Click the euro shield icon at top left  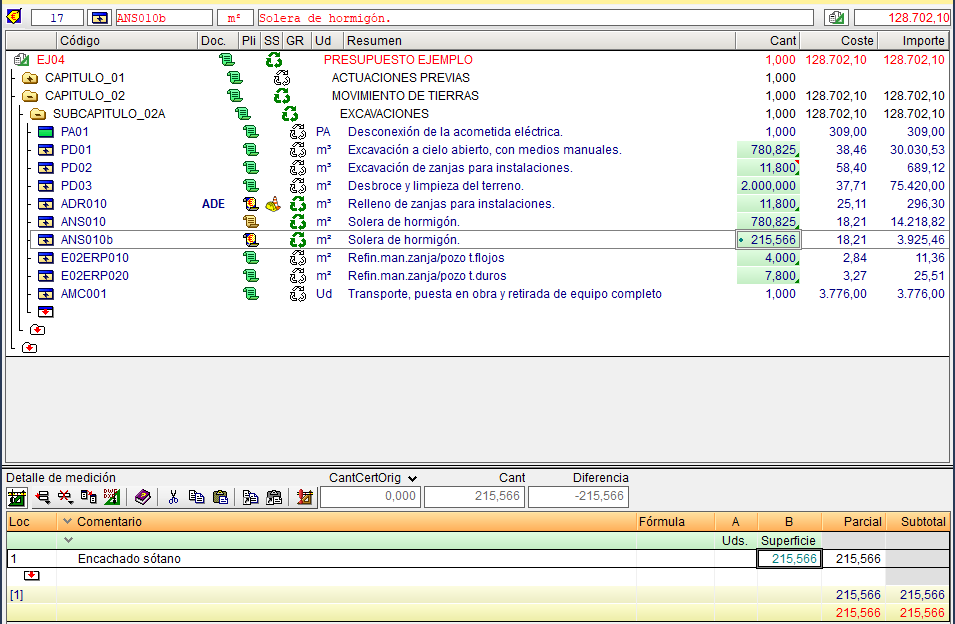pyautogui.click(x=14, y=17)
